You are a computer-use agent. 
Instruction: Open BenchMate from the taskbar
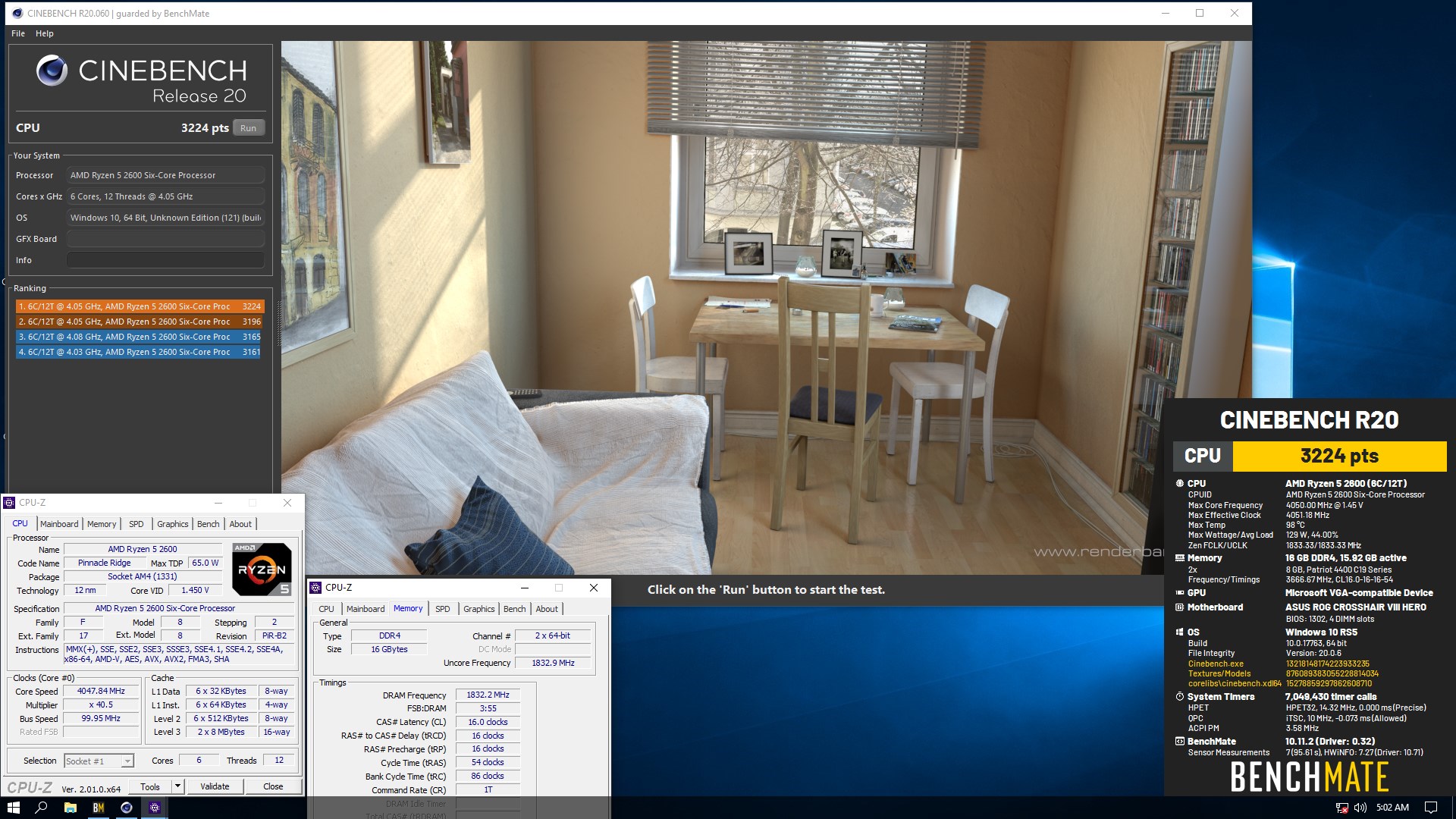99,808
